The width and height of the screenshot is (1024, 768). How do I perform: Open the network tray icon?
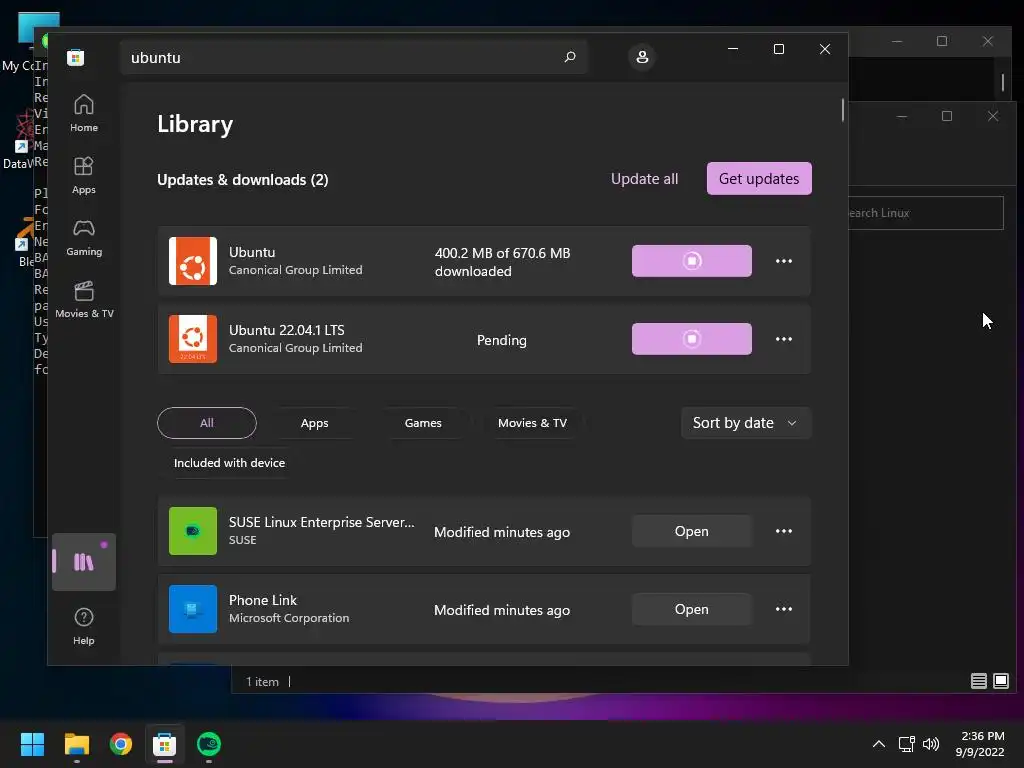tap(906, 744)
